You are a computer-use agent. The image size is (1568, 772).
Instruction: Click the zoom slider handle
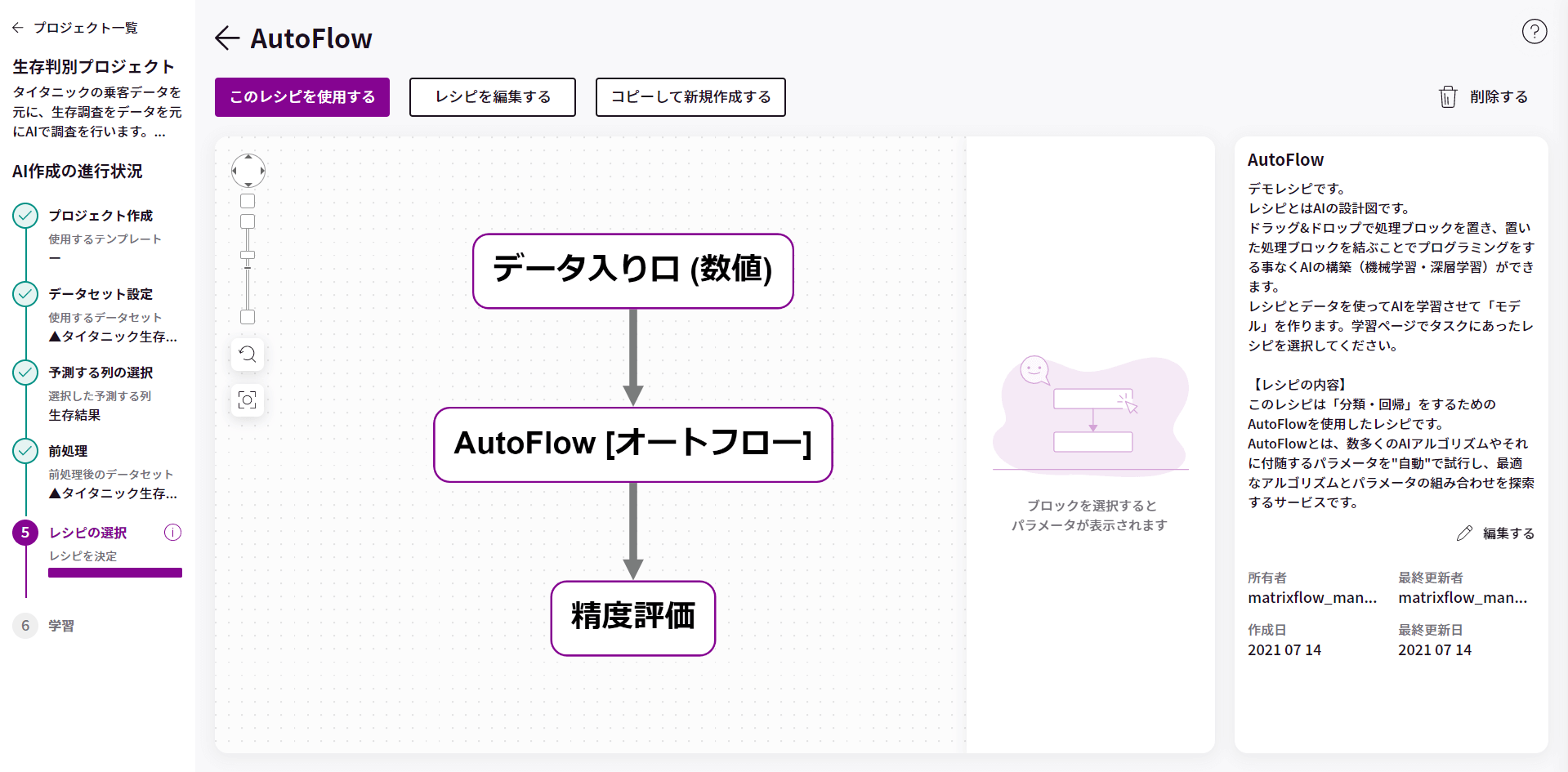click(x=248, y=255)
